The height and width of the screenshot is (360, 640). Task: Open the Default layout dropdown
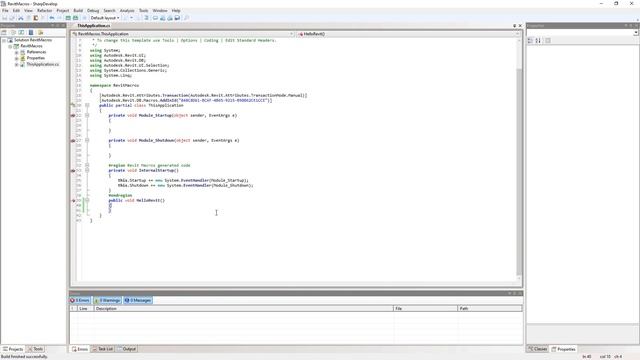[105, 18]
